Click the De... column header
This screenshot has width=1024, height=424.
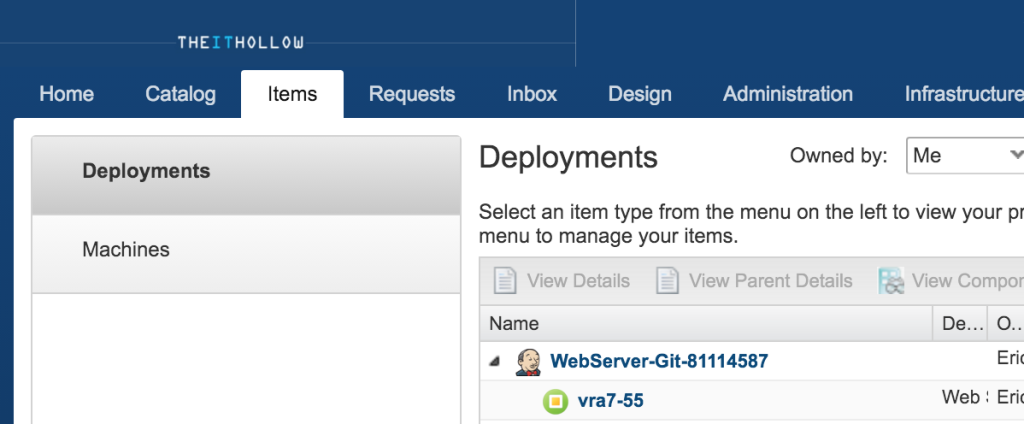click(x=960, y=323)
